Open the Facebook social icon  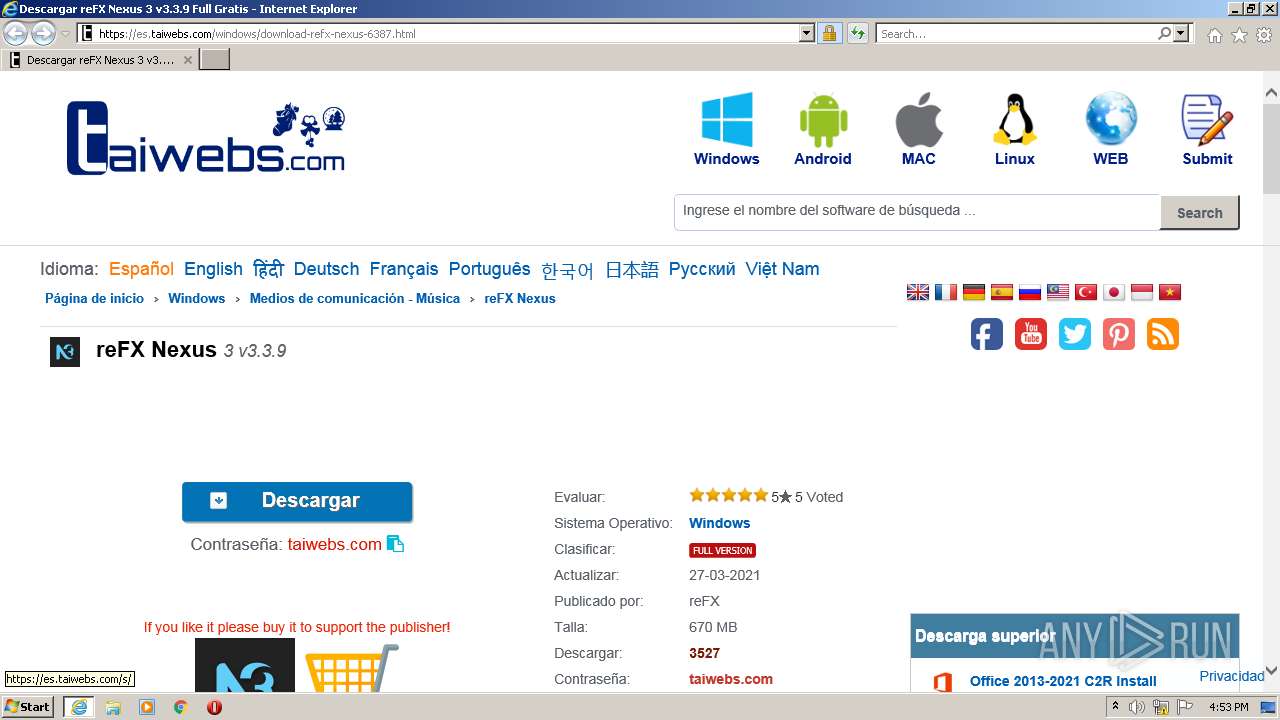[x=987, y=334]
